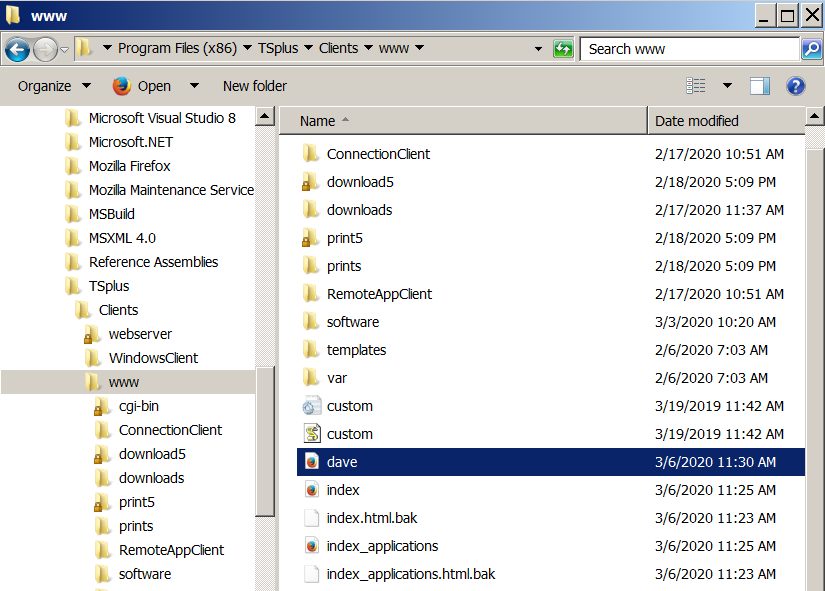Toggle the preview pane icon
The height and width of the screenshot is (591, 825).
coord(760,86)
